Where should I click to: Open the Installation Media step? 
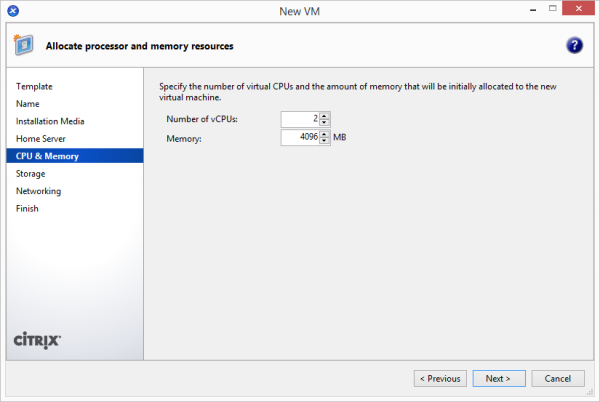click(49, 121)
